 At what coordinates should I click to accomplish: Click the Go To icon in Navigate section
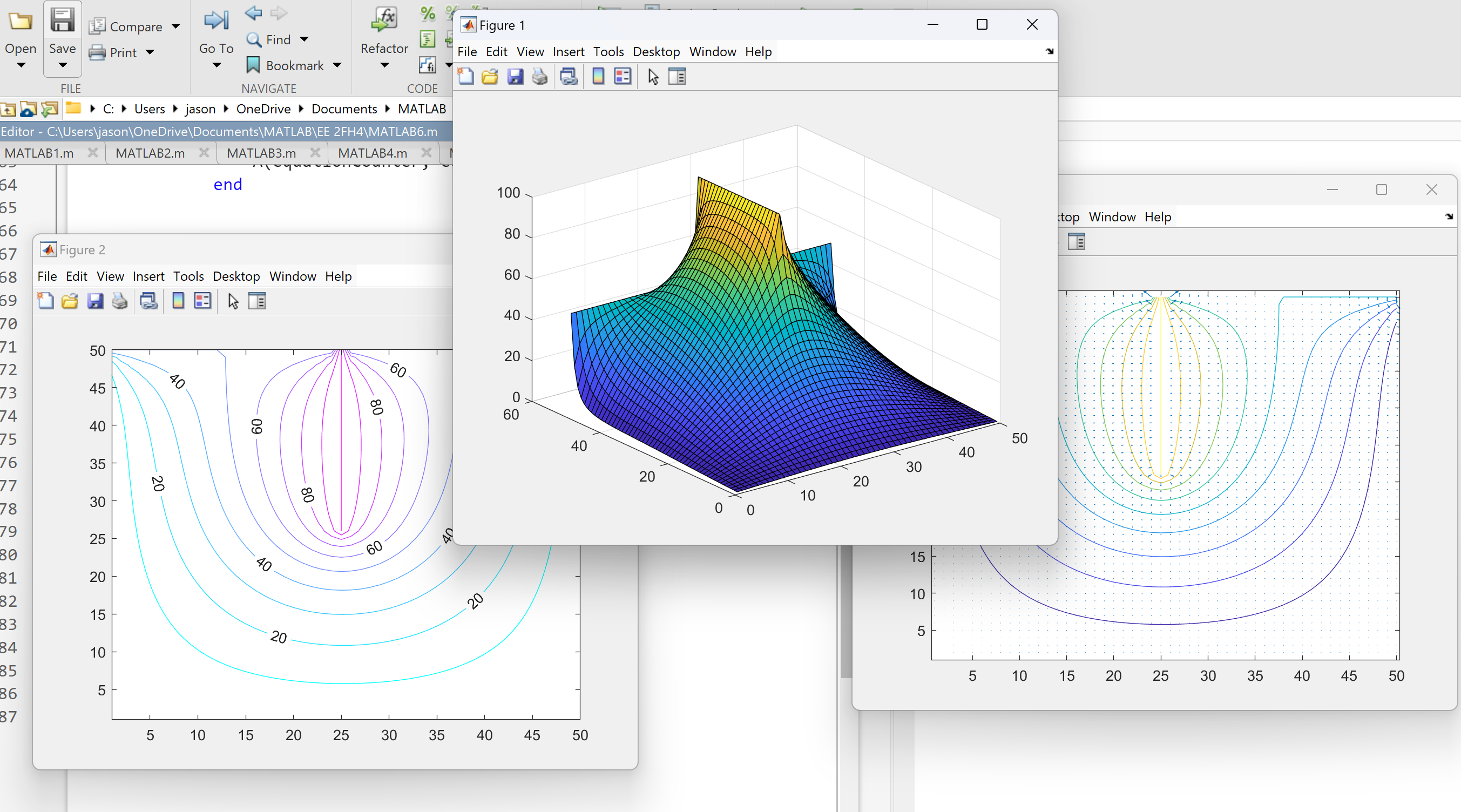point(215,20)
